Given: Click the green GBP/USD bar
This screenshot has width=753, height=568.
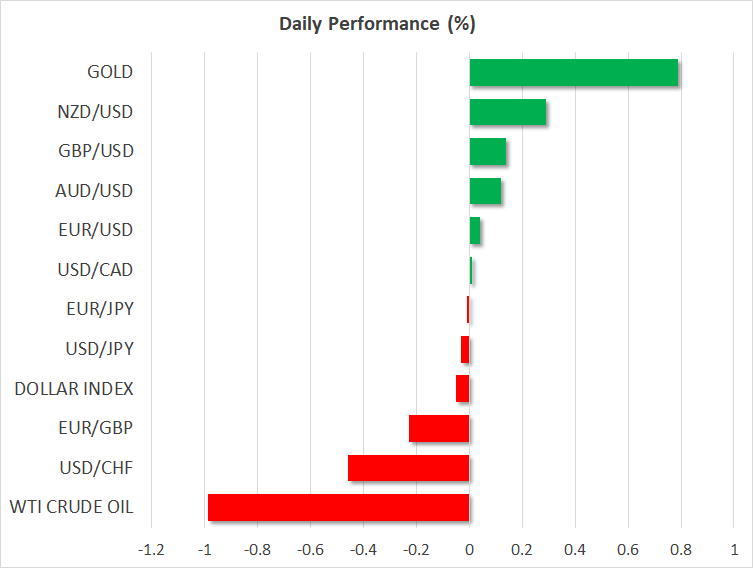Looking at the screenshot, I should pos(487,152).
